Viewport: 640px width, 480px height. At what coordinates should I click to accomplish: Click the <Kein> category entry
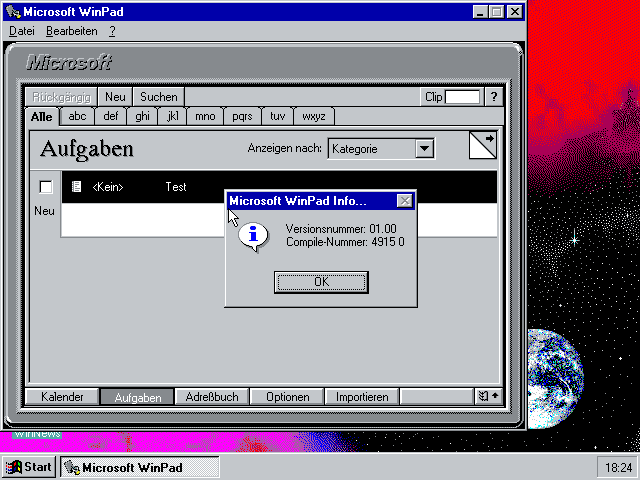[x=108, y=187]
